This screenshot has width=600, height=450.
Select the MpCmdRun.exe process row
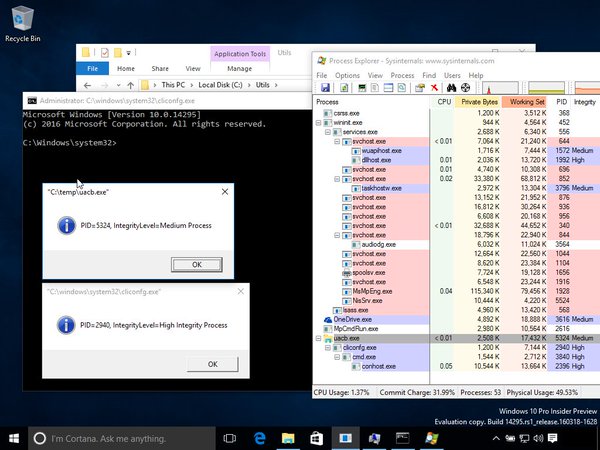pyautogui.click(x=456, y=329)
